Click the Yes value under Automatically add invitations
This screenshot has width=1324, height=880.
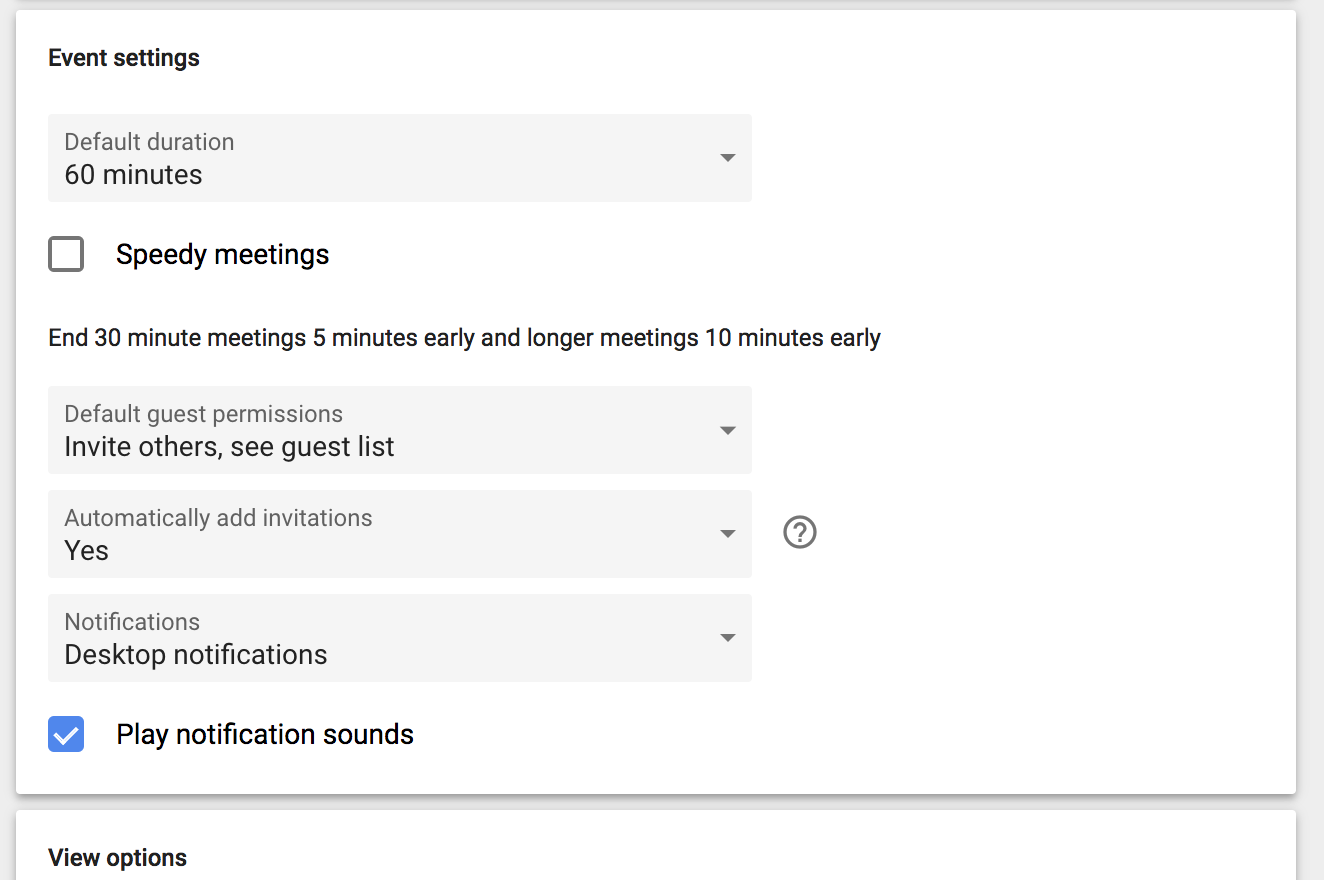click(85, 550)
